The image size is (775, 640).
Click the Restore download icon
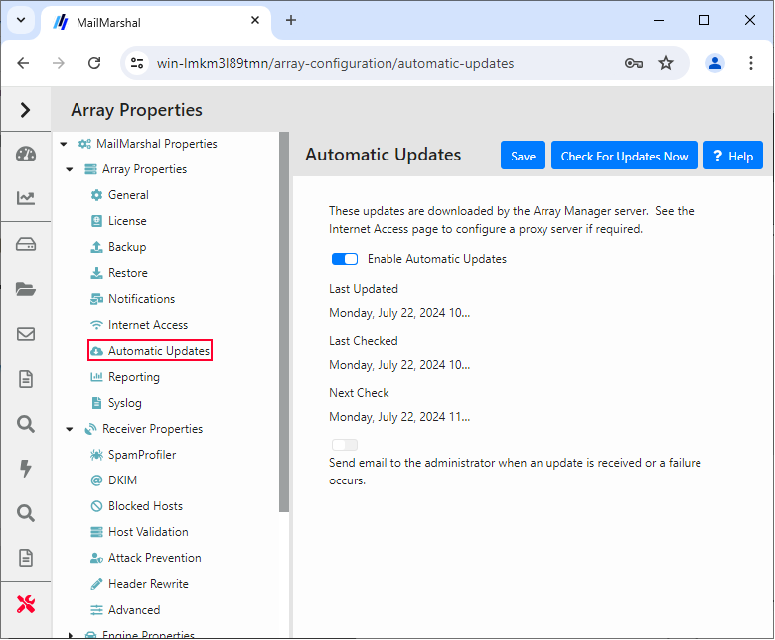96,273
